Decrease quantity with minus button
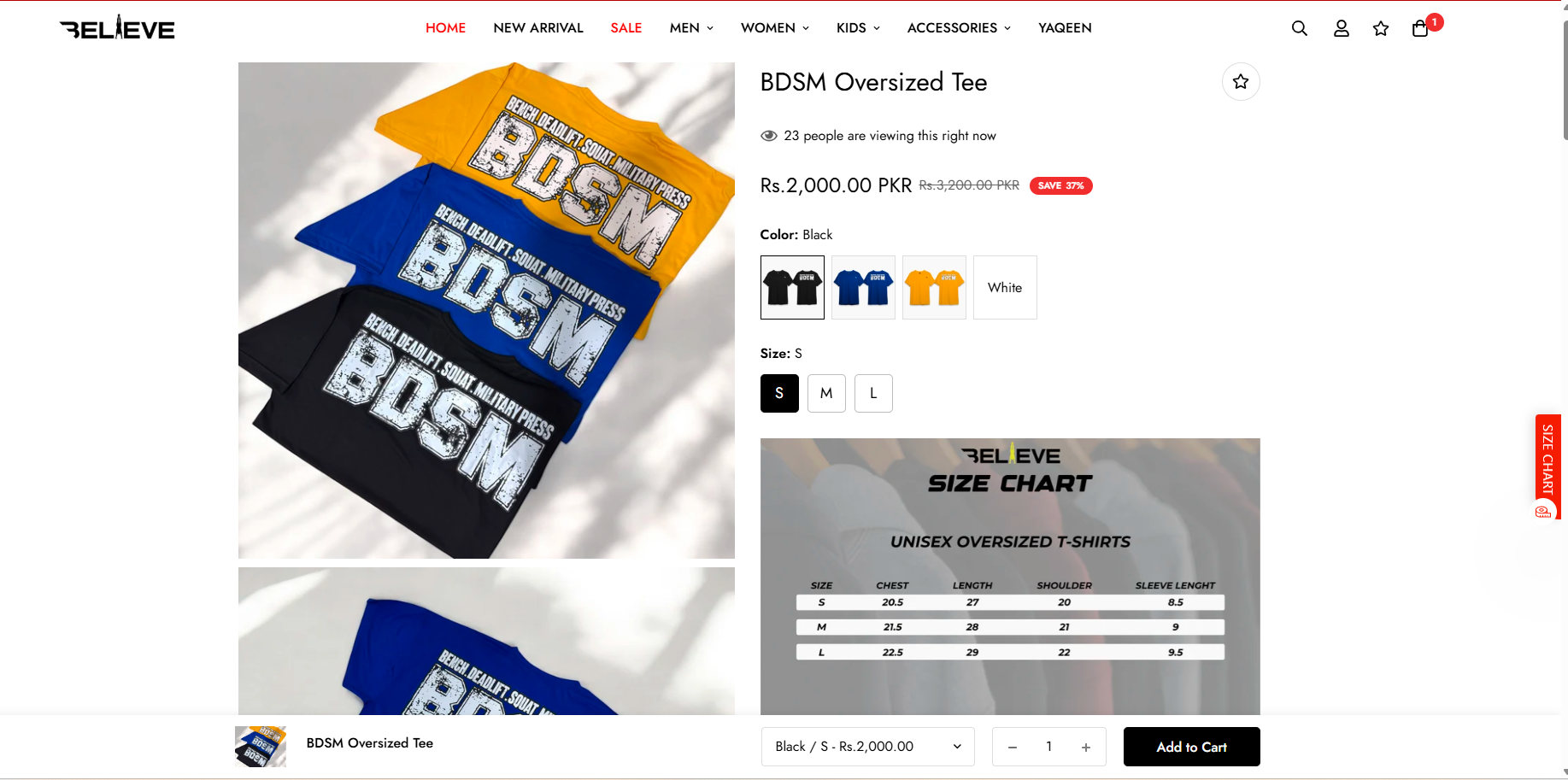Screen dimensions: 1568x780 pyautogui.click(x=1013, y=747)
